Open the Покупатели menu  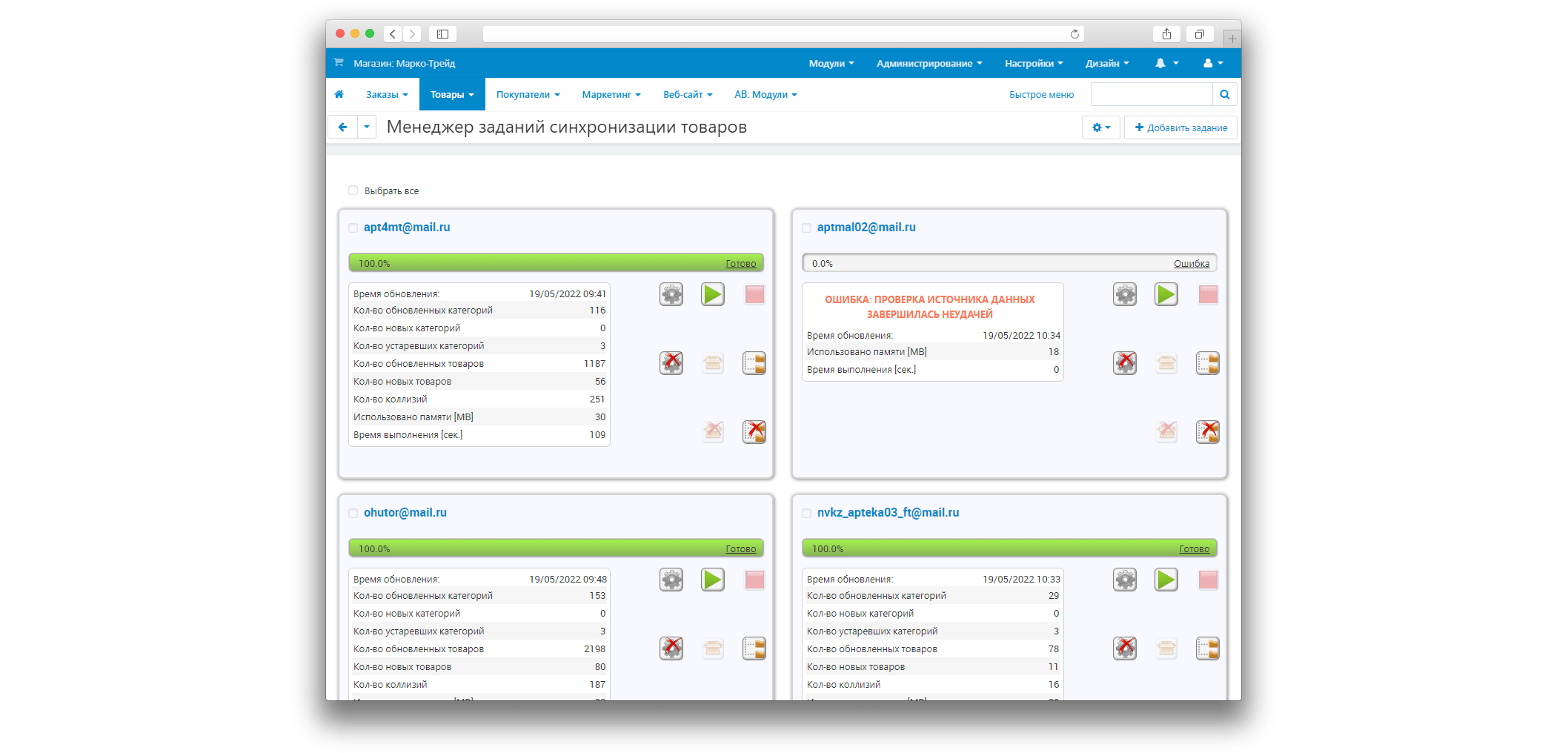[x=528, y=94]
